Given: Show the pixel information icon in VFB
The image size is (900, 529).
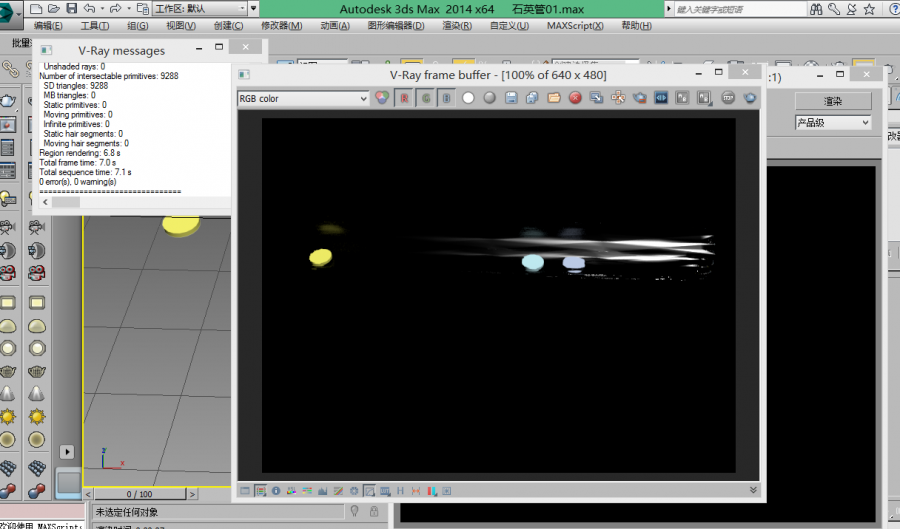Looking at the screenshot, I should [x=275, y=491].
